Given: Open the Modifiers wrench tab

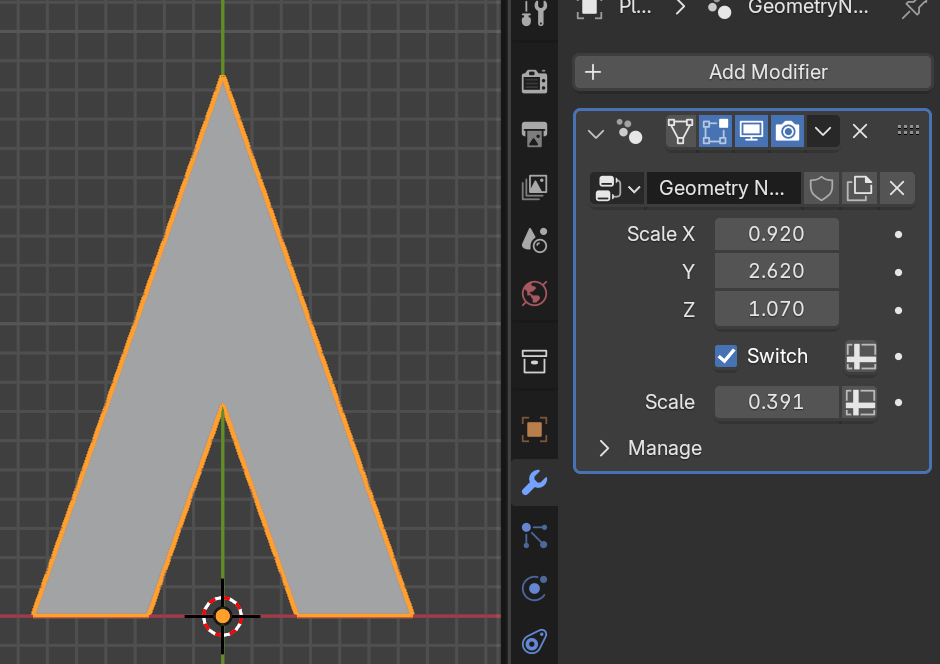Looking at the screenshot, I should [x=534, y=482].
